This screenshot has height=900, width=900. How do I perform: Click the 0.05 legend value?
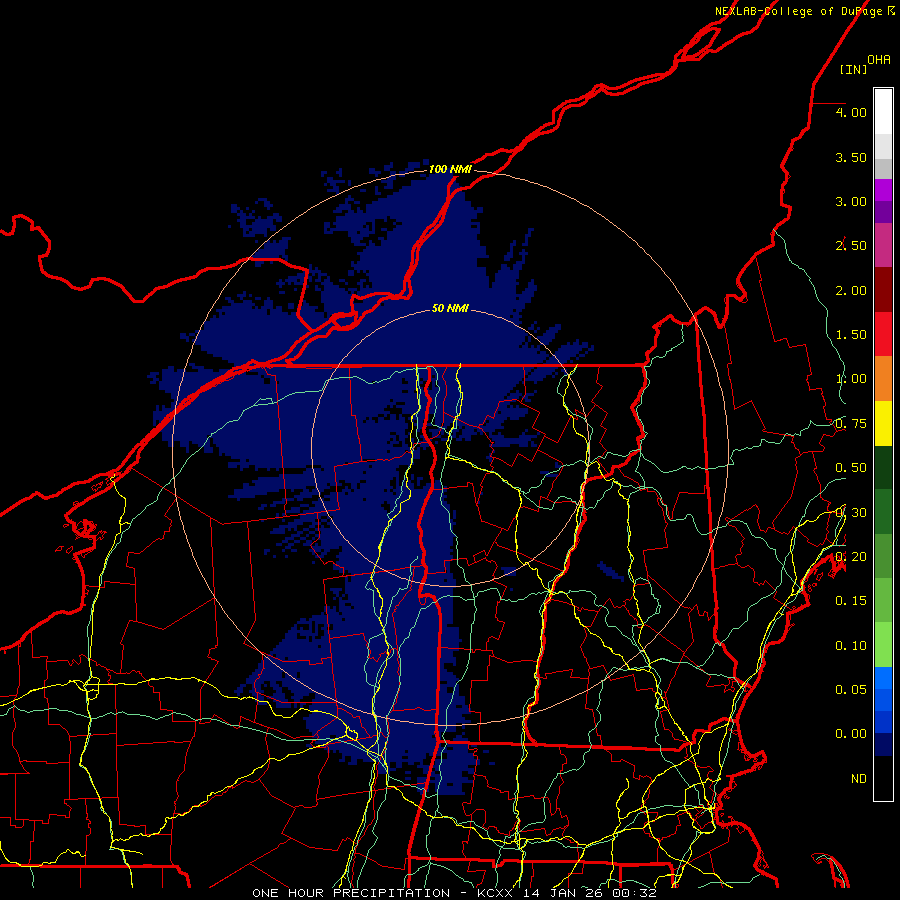pyautogui.click(x=851, y=689)
